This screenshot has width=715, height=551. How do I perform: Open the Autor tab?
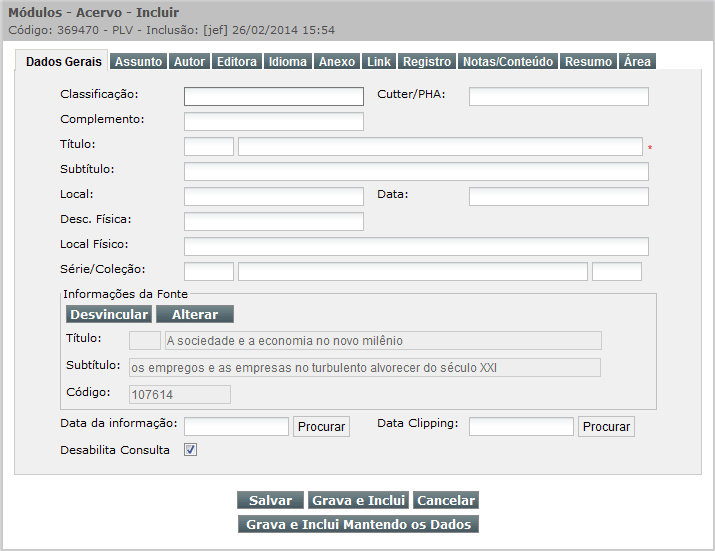pos(189,62)
